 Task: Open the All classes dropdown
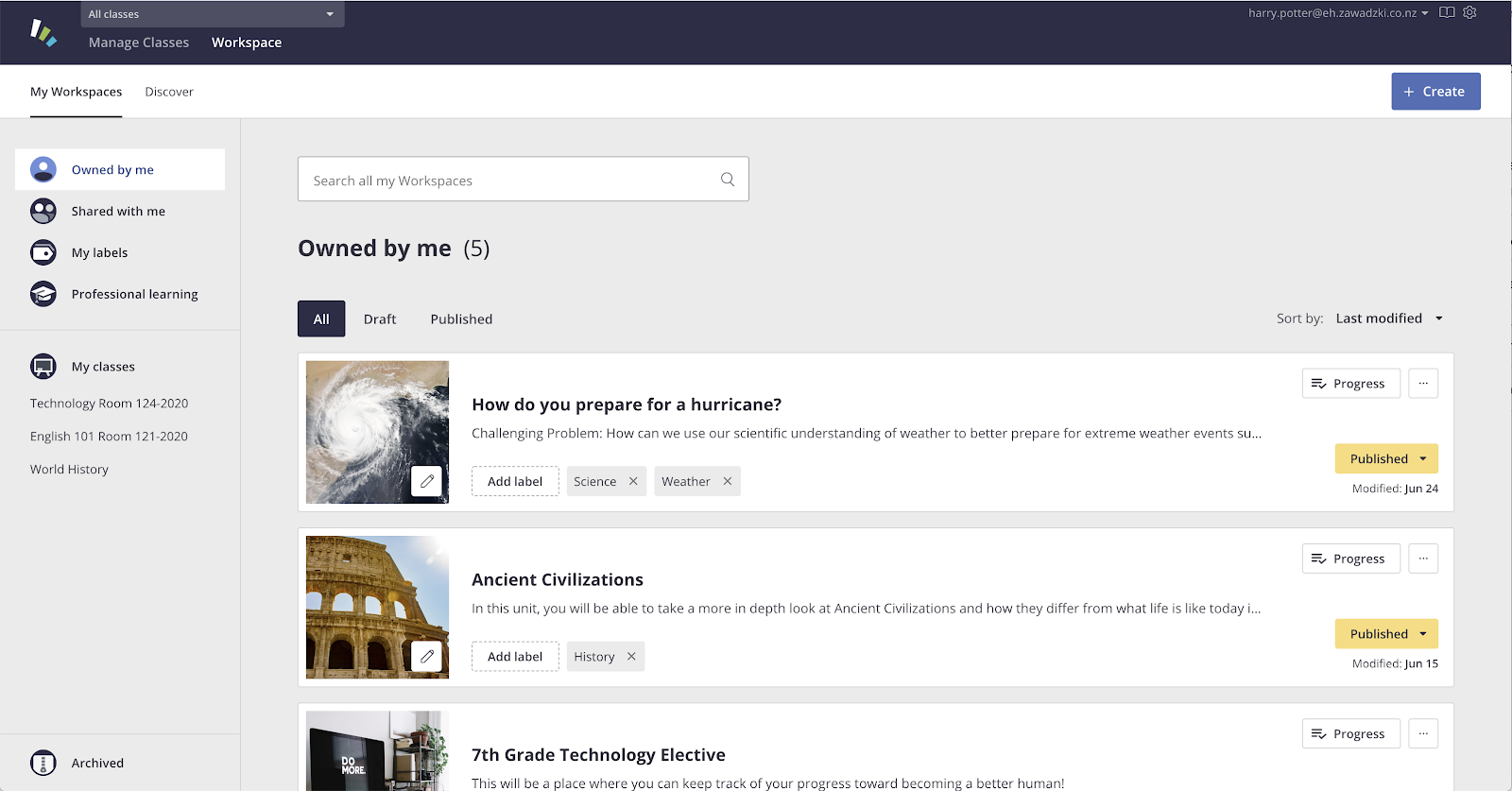tap(213, 14)
